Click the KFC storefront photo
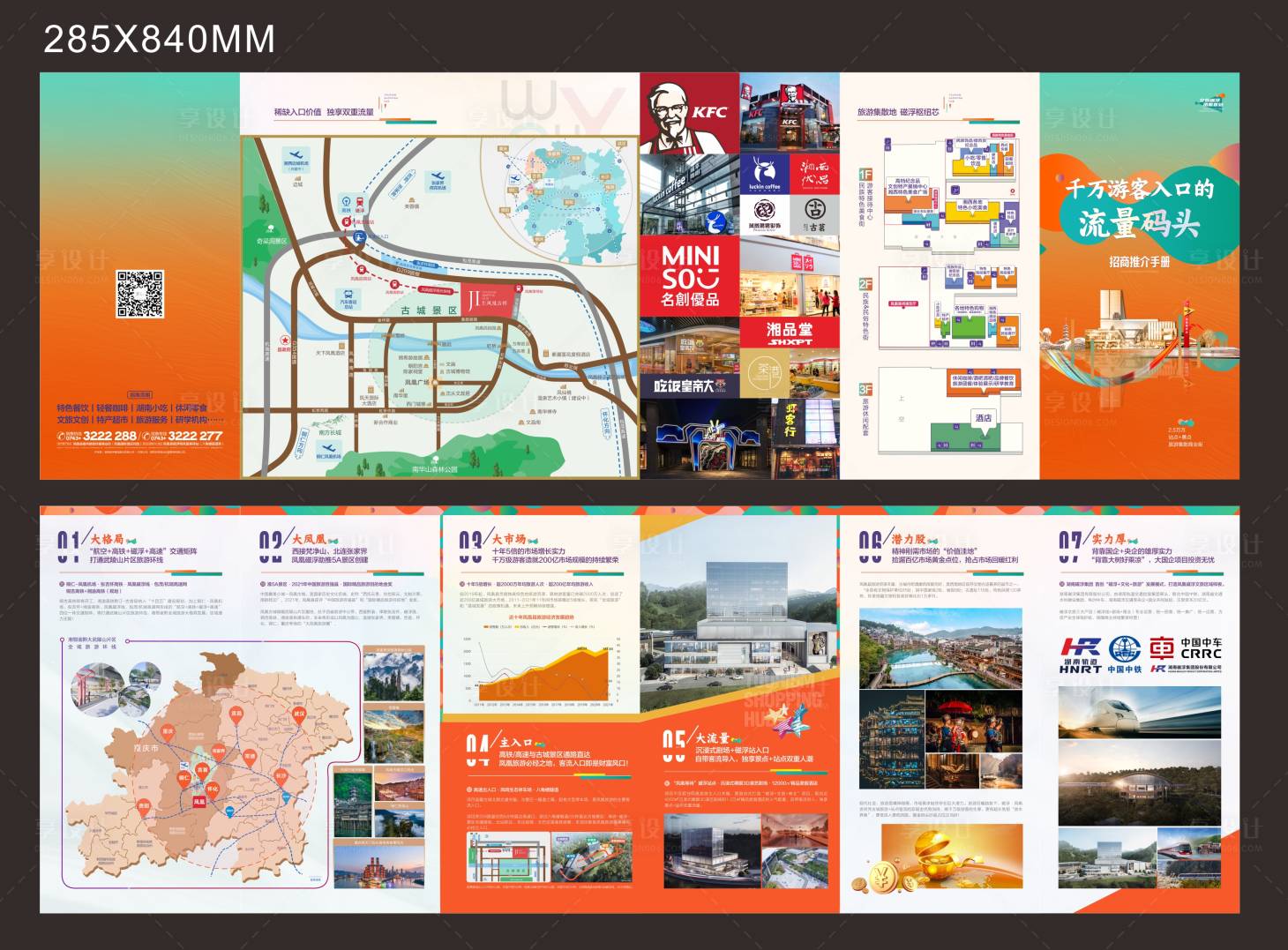The image size is (1288, 950). coord(790,114)
